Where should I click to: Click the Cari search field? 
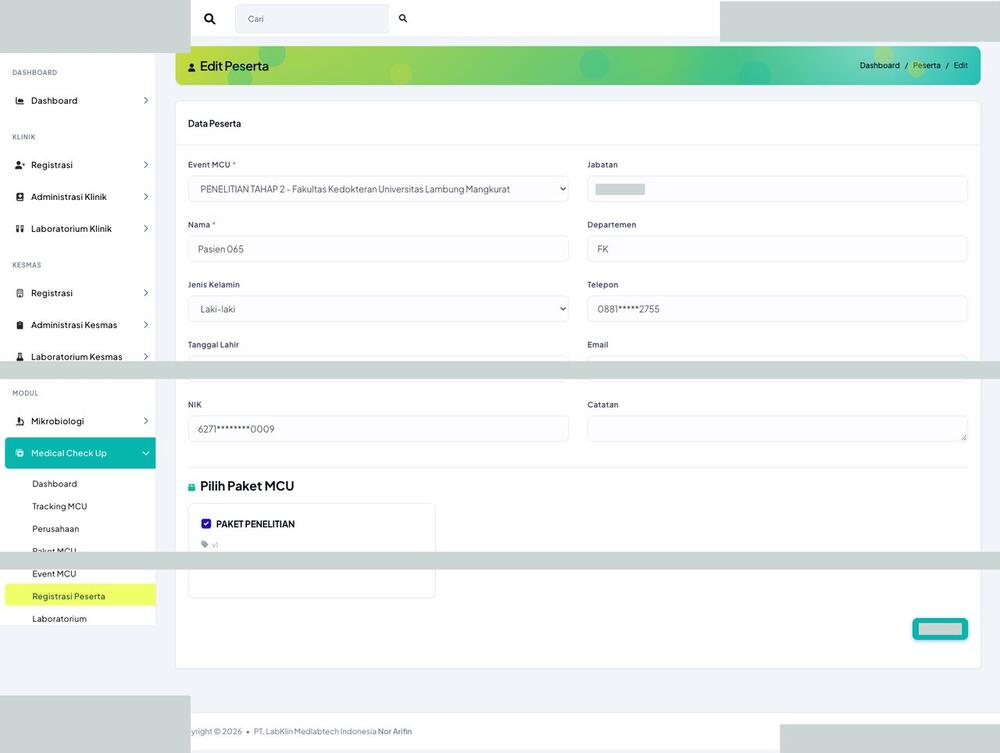[312, 19]
